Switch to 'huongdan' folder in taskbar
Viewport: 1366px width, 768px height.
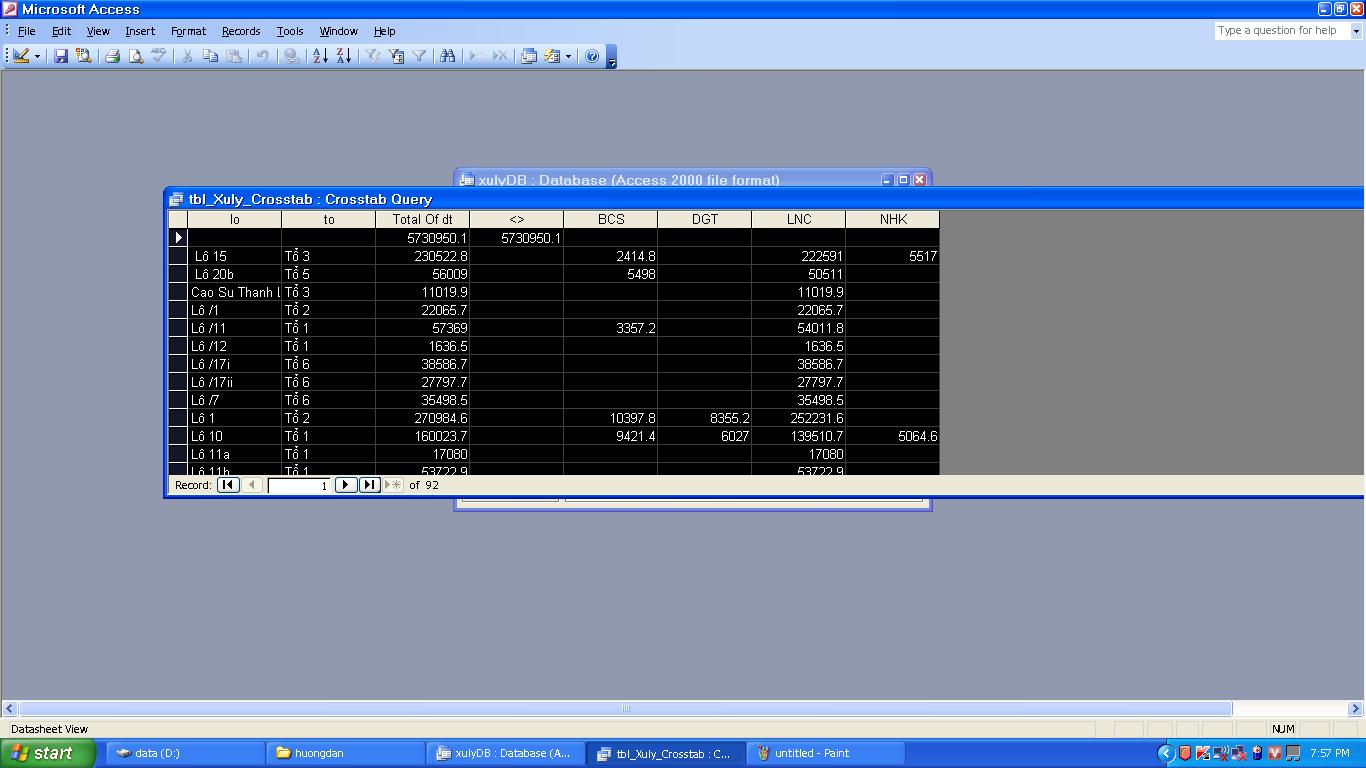[346, 753]
